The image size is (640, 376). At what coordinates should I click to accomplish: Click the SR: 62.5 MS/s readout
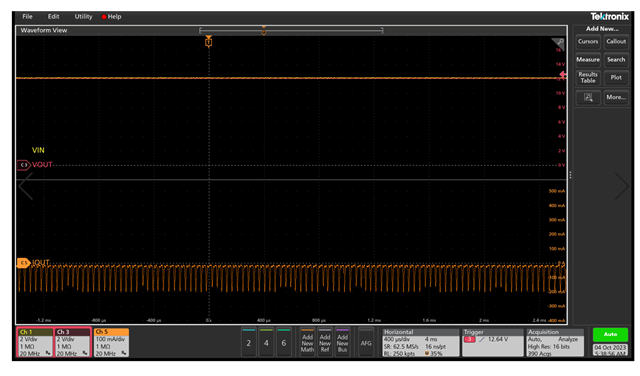pyautogui.click(x=401, y=347)
